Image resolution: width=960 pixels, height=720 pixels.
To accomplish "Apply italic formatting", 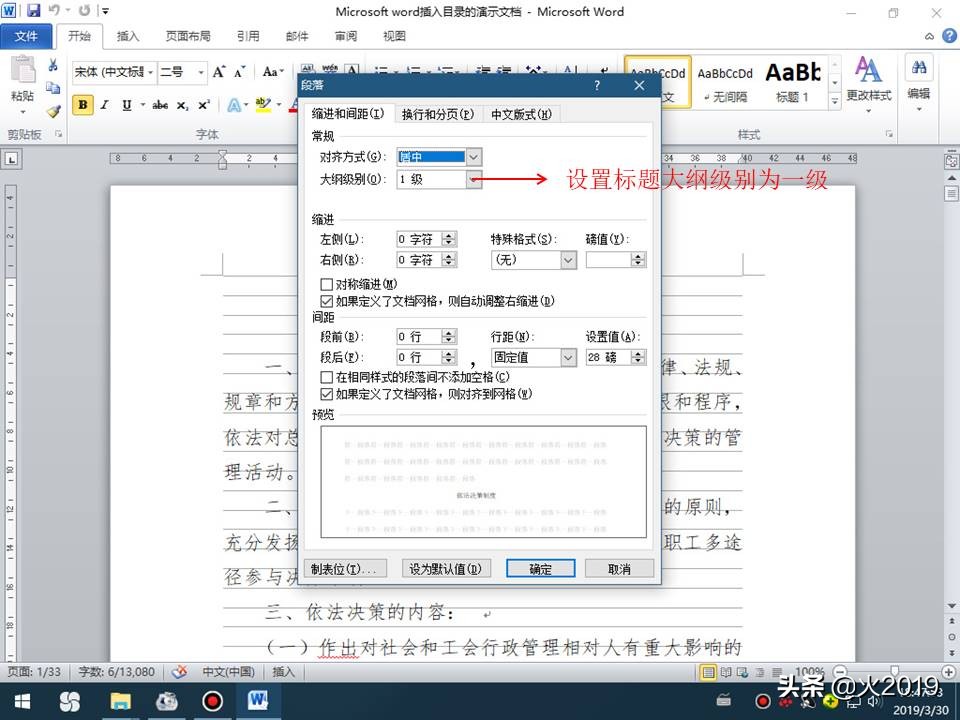I will (x=104, y=104).
